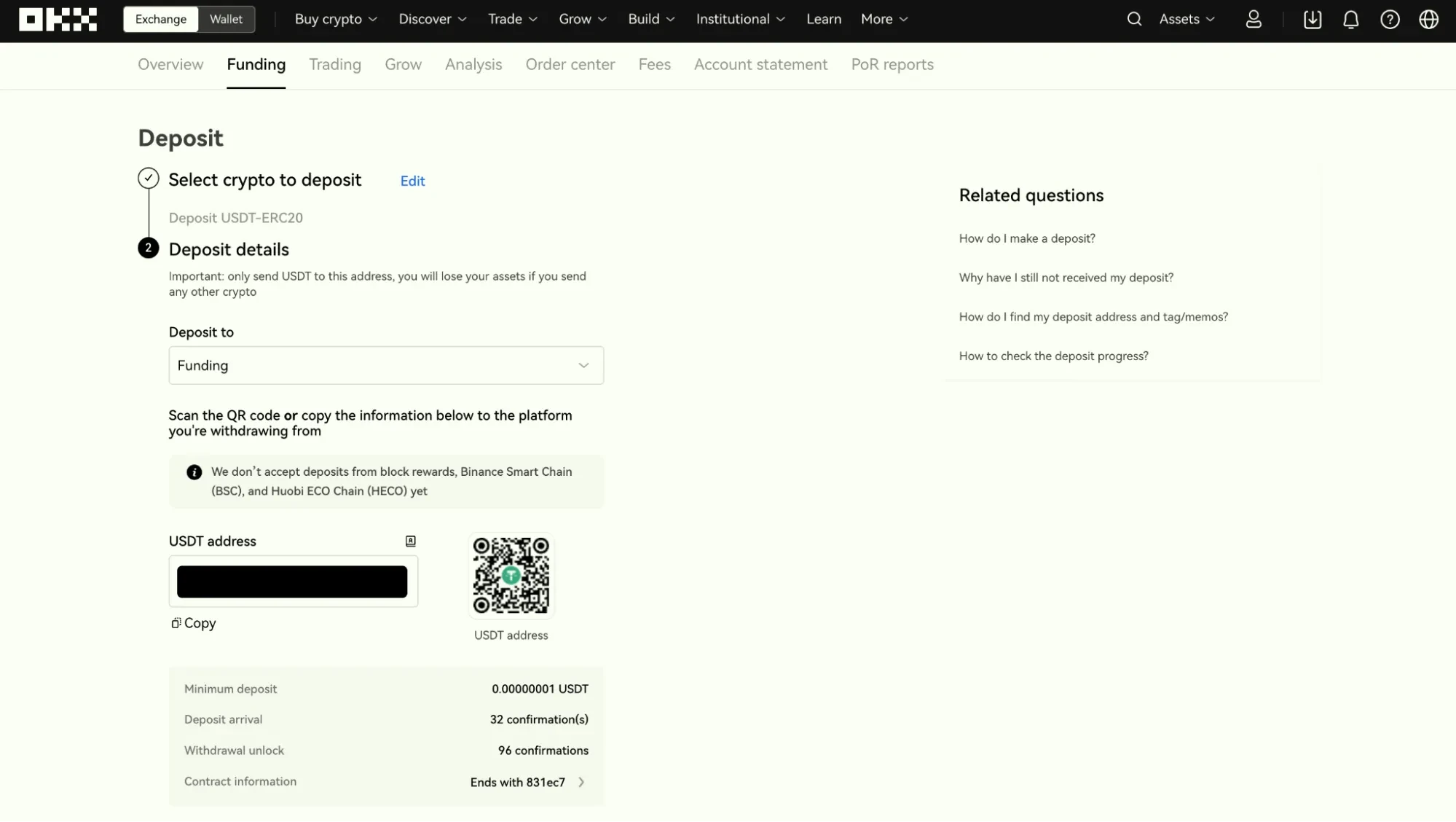Click the info icon in deposit notice

pos(194,472)
